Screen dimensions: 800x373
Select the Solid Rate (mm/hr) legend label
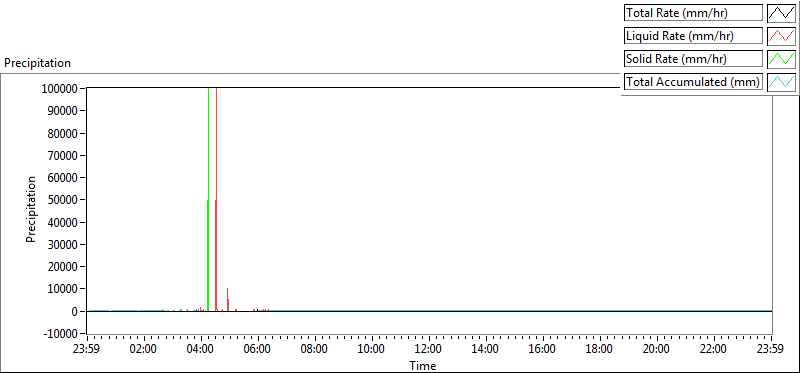(693, 59)
